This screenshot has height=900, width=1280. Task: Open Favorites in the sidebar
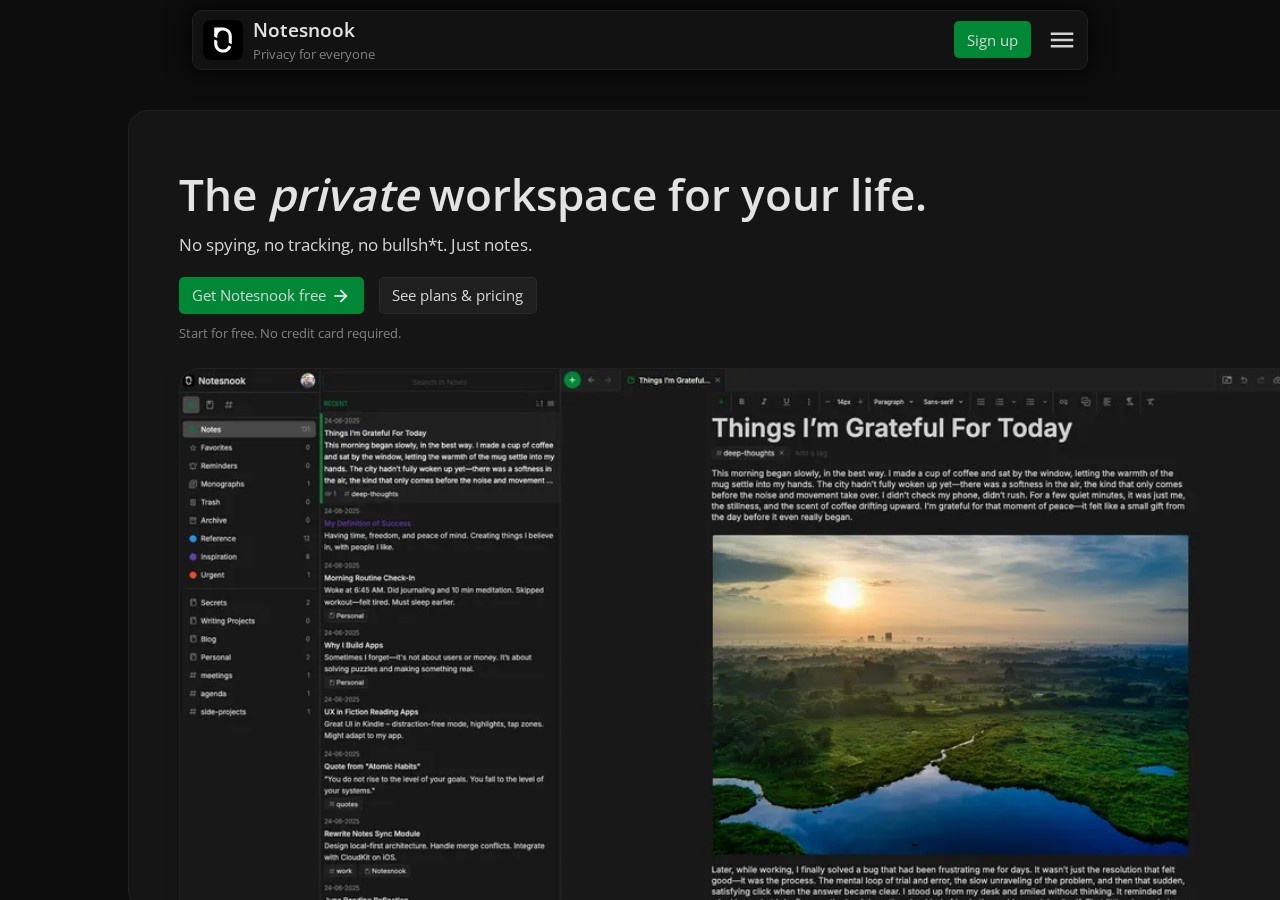coord(249,448)
